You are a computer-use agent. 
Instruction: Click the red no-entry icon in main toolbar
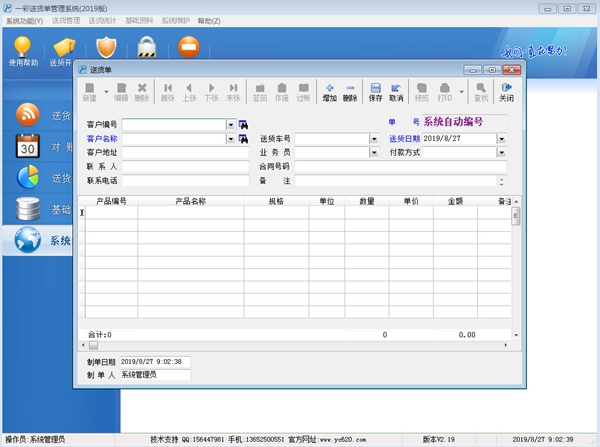[x=187, y=48]
